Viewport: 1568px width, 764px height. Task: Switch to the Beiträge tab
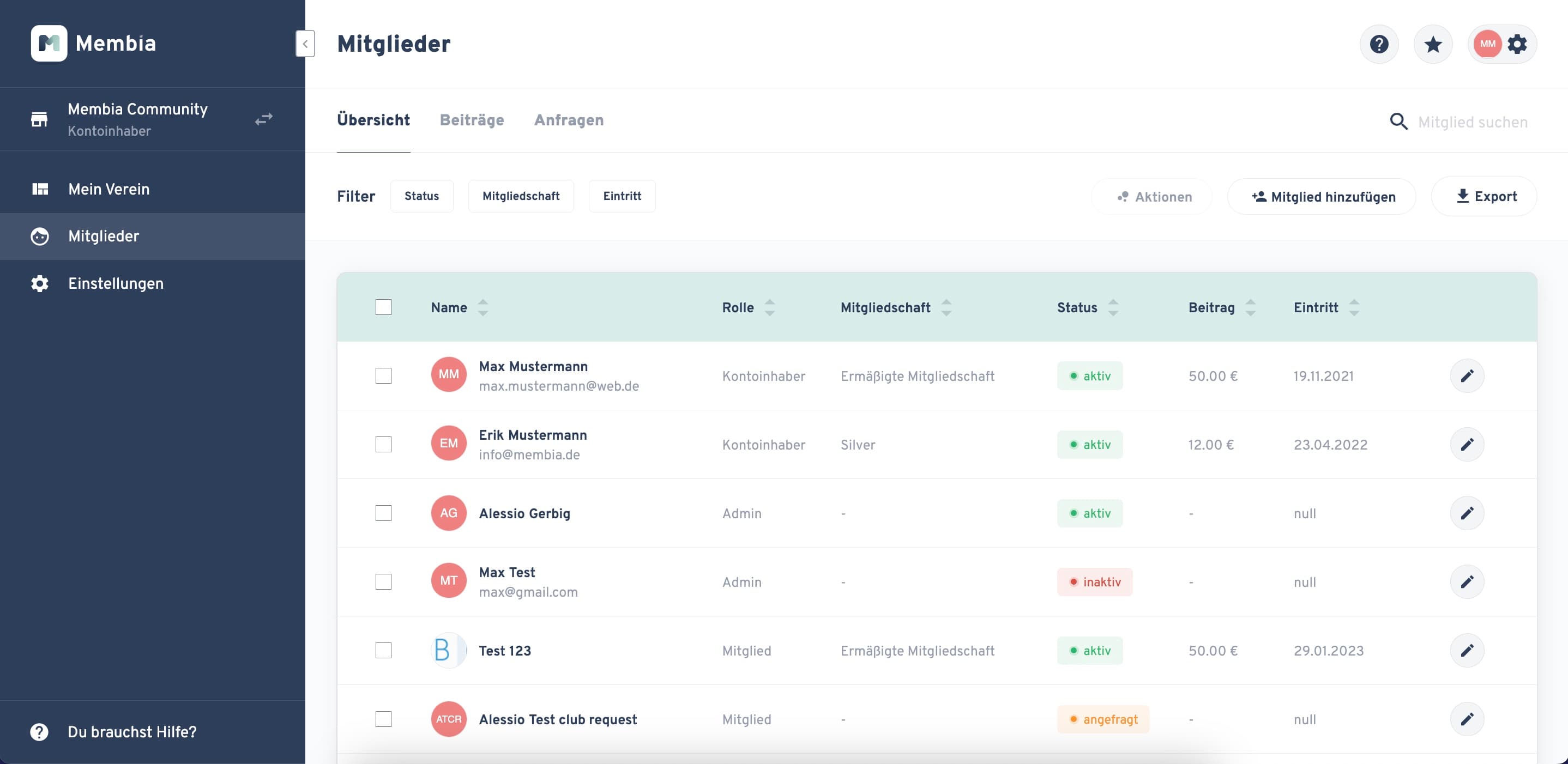[x=472, y=120]
